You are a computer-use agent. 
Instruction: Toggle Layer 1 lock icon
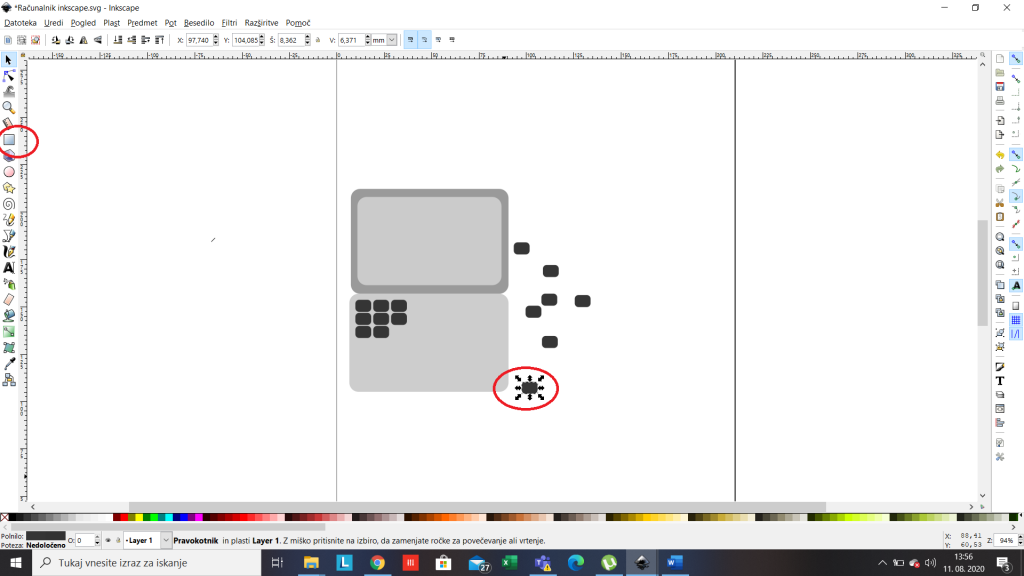[x=118, y=541]
